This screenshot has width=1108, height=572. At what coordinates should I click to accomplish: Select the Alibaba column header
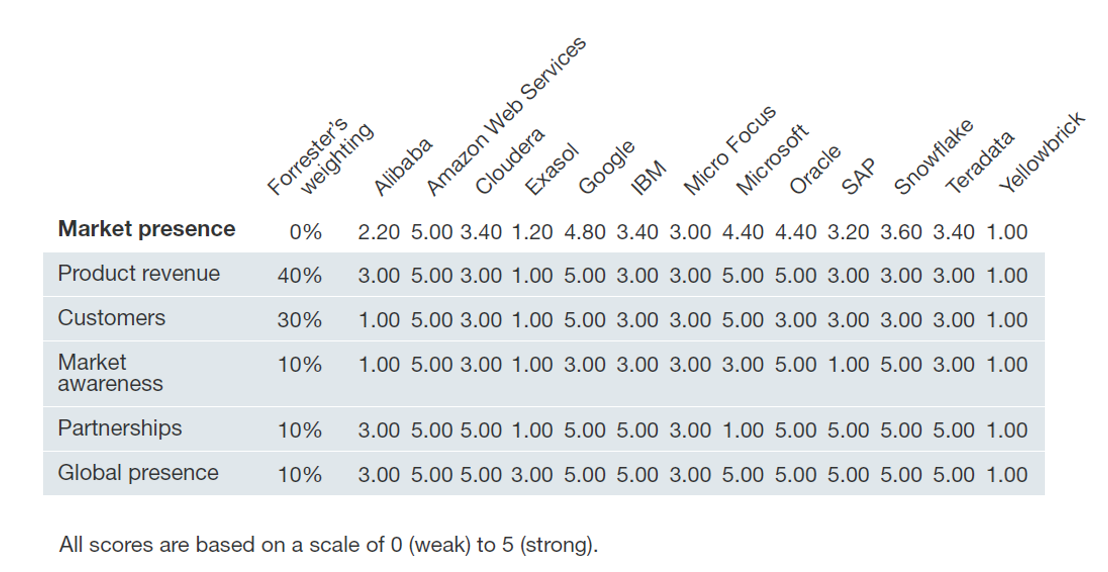click(x=402, y=166)
